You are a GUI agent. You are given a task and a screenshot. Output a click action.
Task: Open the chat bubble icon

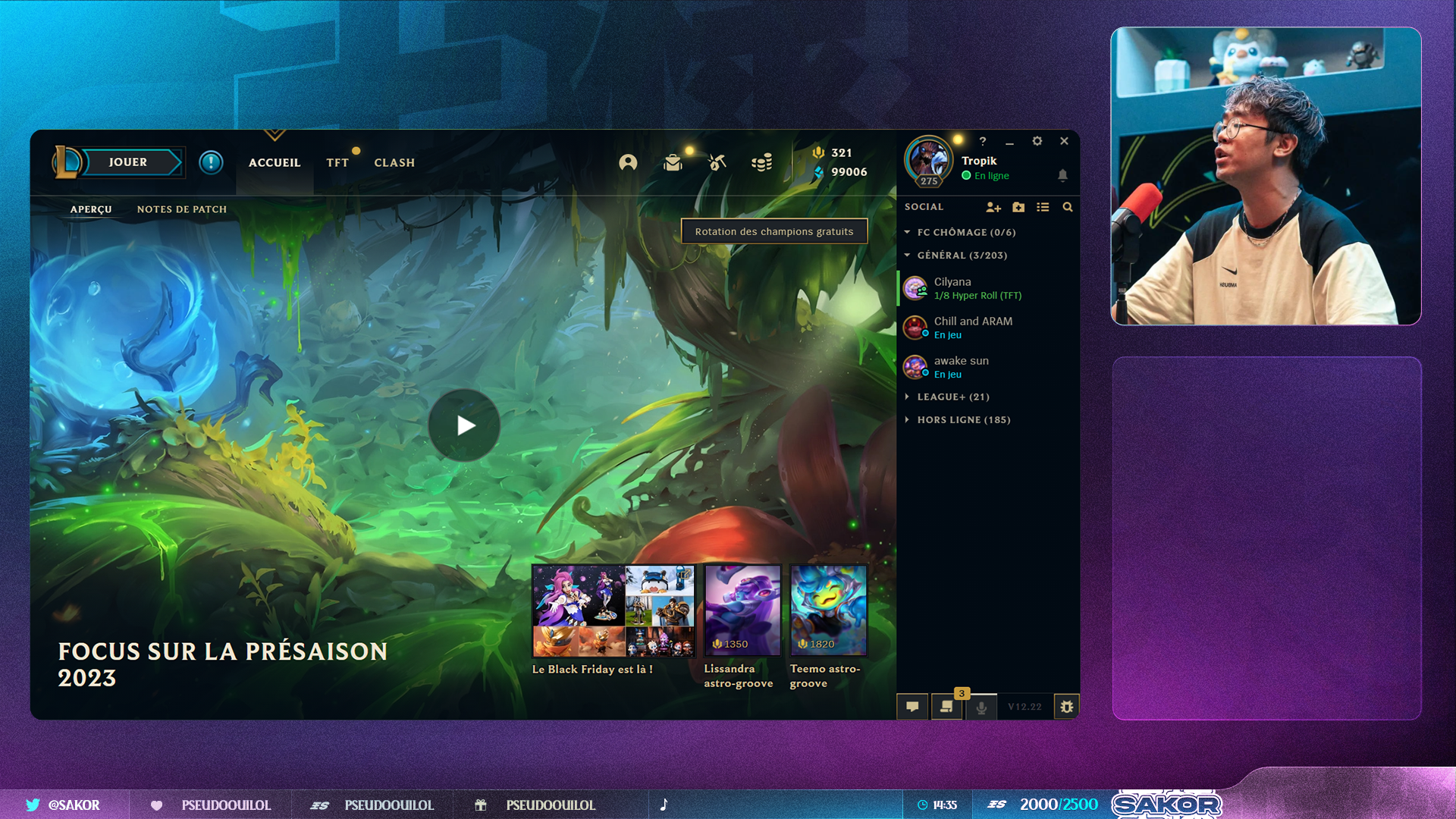tap(912, 707)
